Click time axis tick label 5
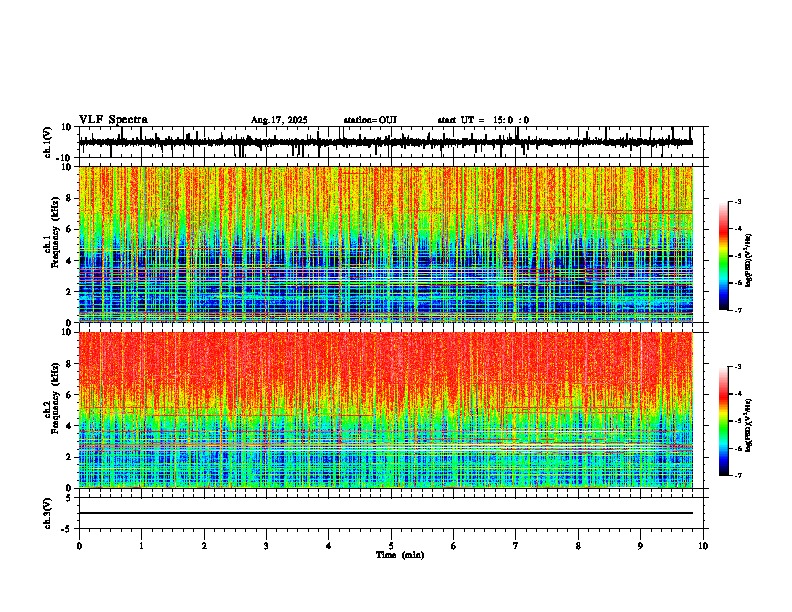The width and height of the screenshot is (792, 612). (391, 546)
